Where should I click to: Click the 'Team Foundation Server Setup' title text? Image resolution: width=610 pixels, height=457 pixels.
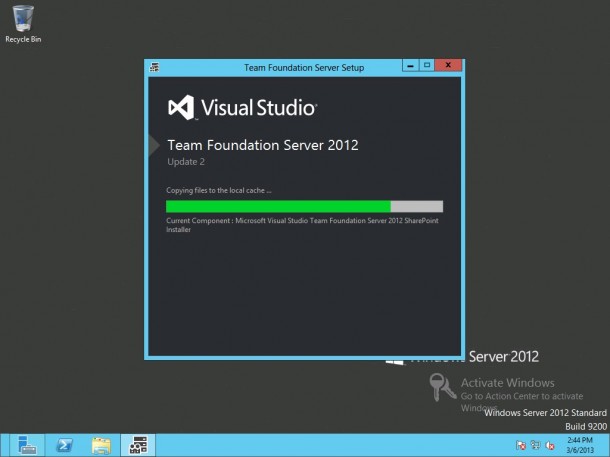coord(304,68)
